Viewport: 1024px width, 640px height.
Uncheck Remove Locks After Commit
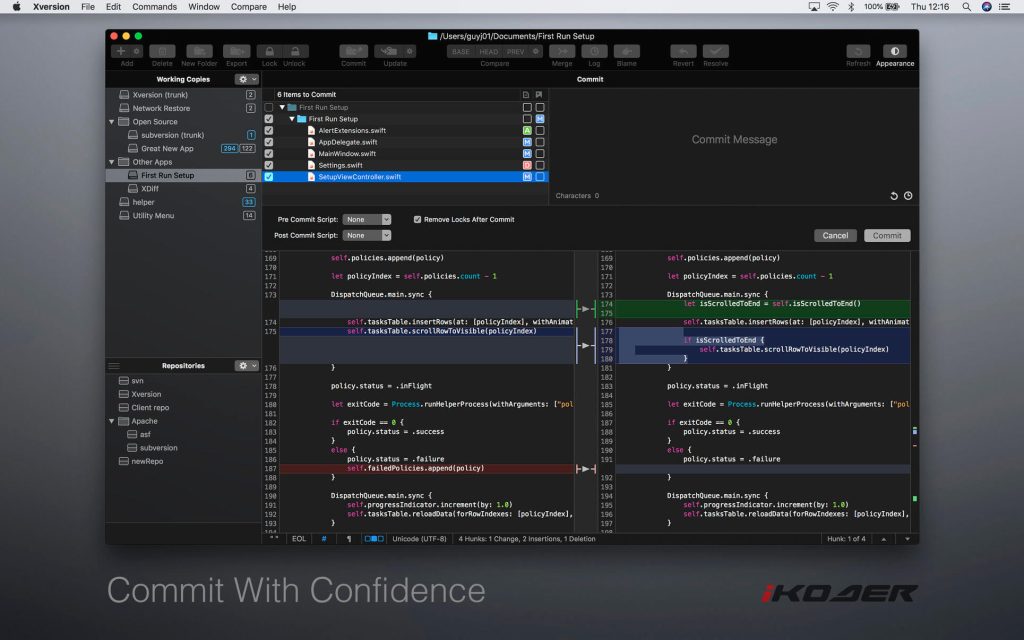(417, 219)
